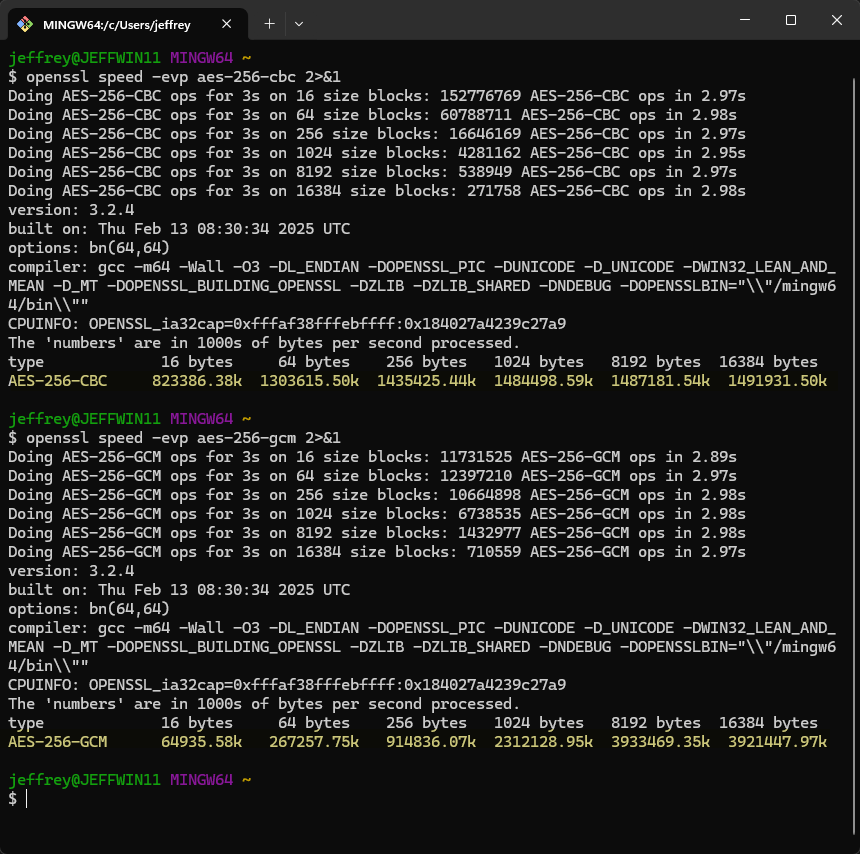This screenshot has width=860, height=854.
Task: Click the 1491931.50k value under 16384 bytes
Action: point(777,381)
